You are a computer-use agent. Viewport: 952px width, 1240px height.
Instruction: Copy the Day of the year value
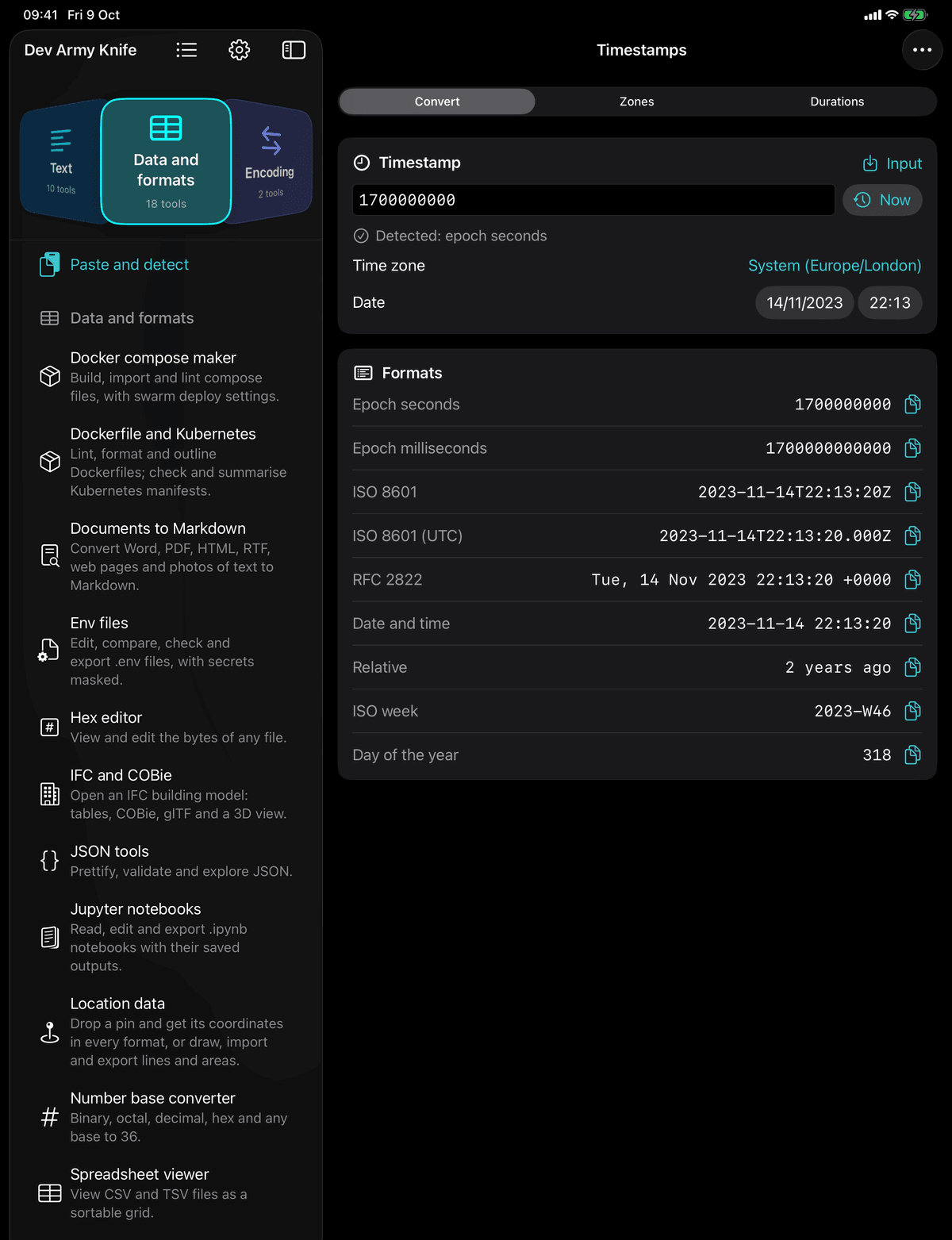point(913,755)
